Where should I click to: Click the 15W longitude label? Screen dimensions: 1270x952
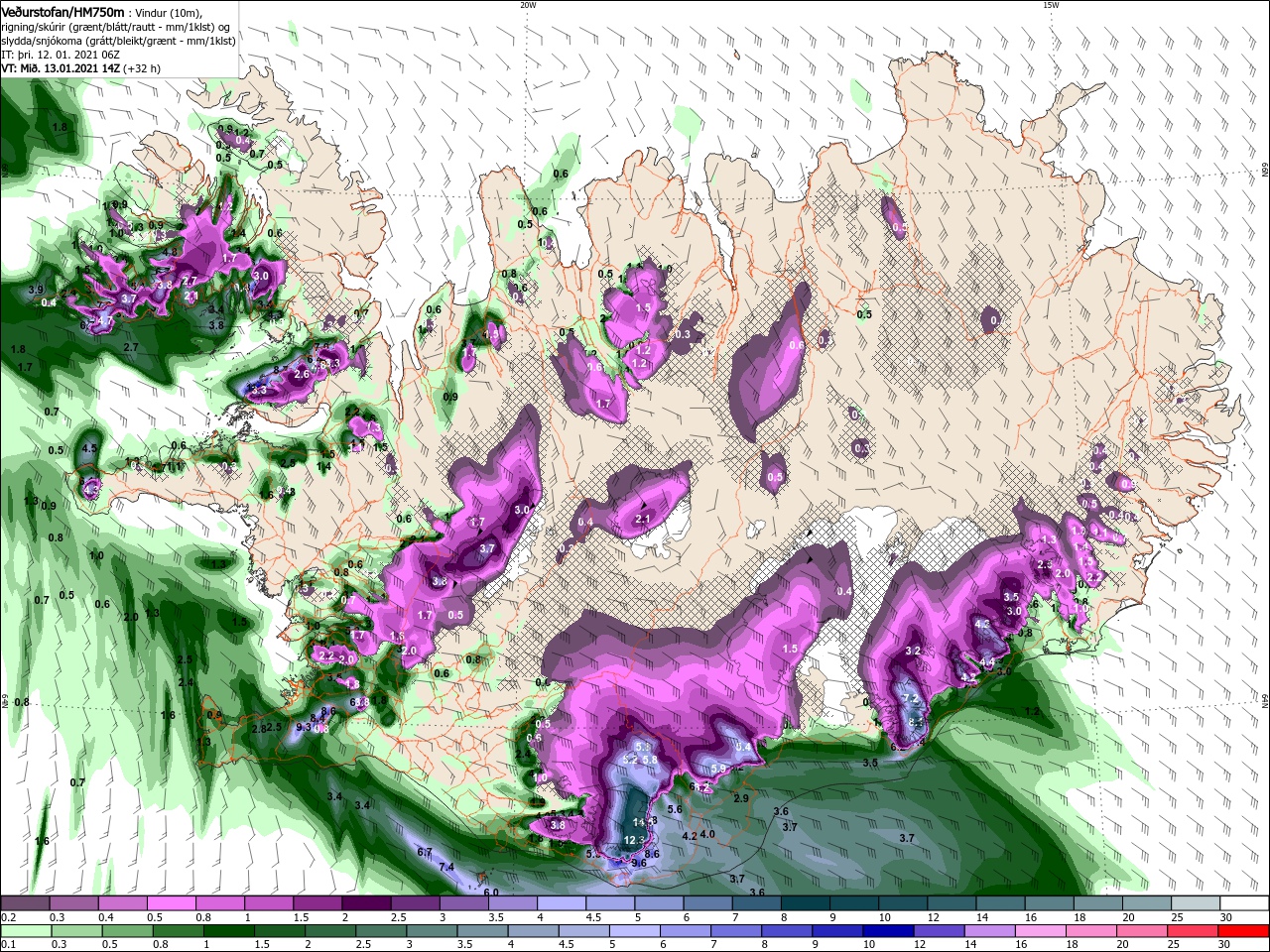[x=1051, y=5]
